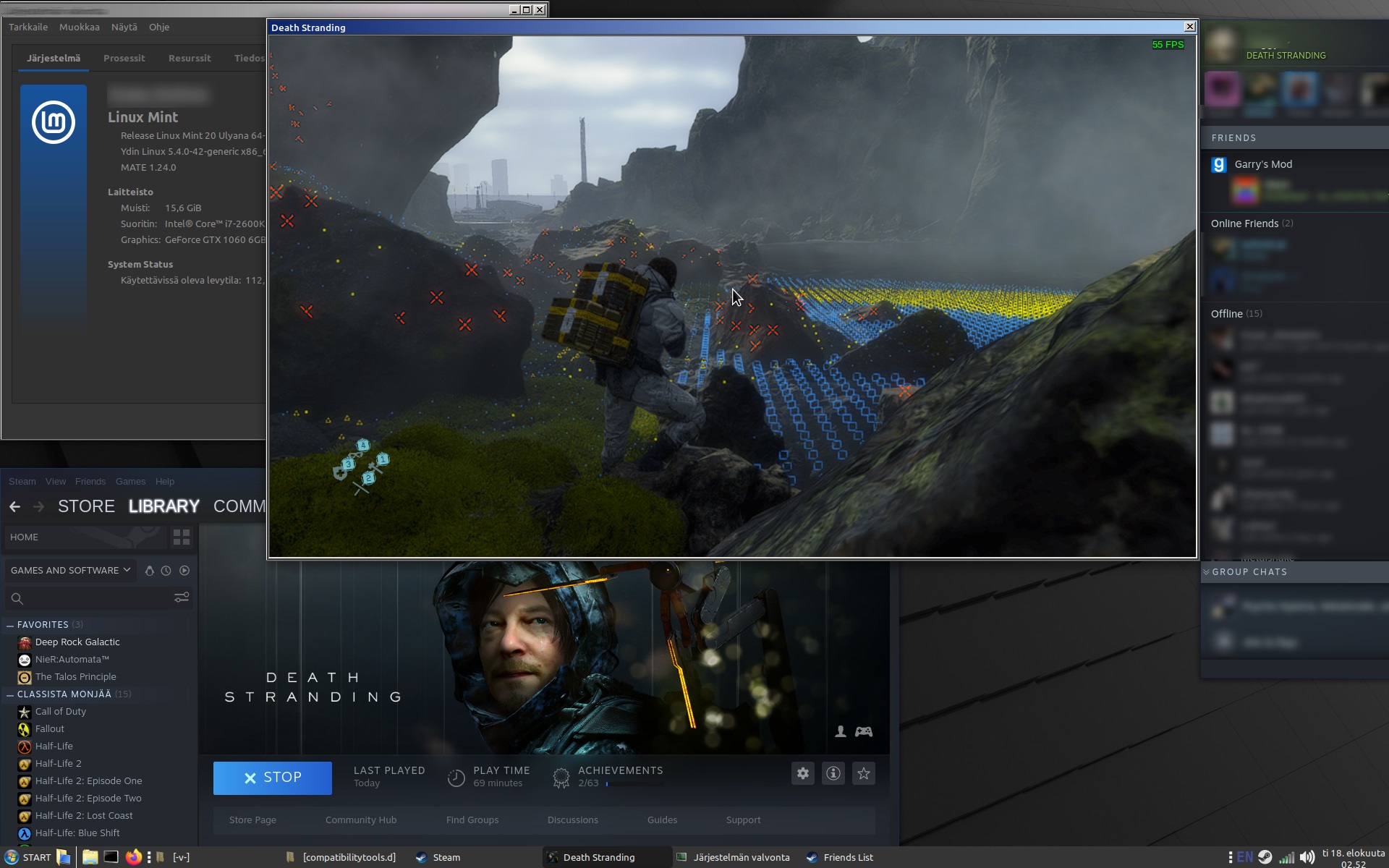The image size is (1389, 868).
Task: Click the show desktop icon in taskbar
Action: pos(64,857)
